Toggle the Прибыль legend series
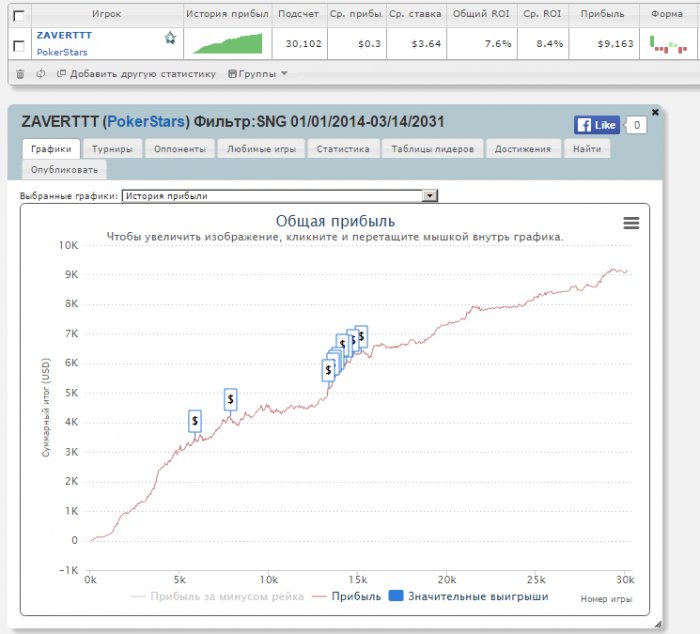Viewport: 700px width, 634px height. pos(346,596)
